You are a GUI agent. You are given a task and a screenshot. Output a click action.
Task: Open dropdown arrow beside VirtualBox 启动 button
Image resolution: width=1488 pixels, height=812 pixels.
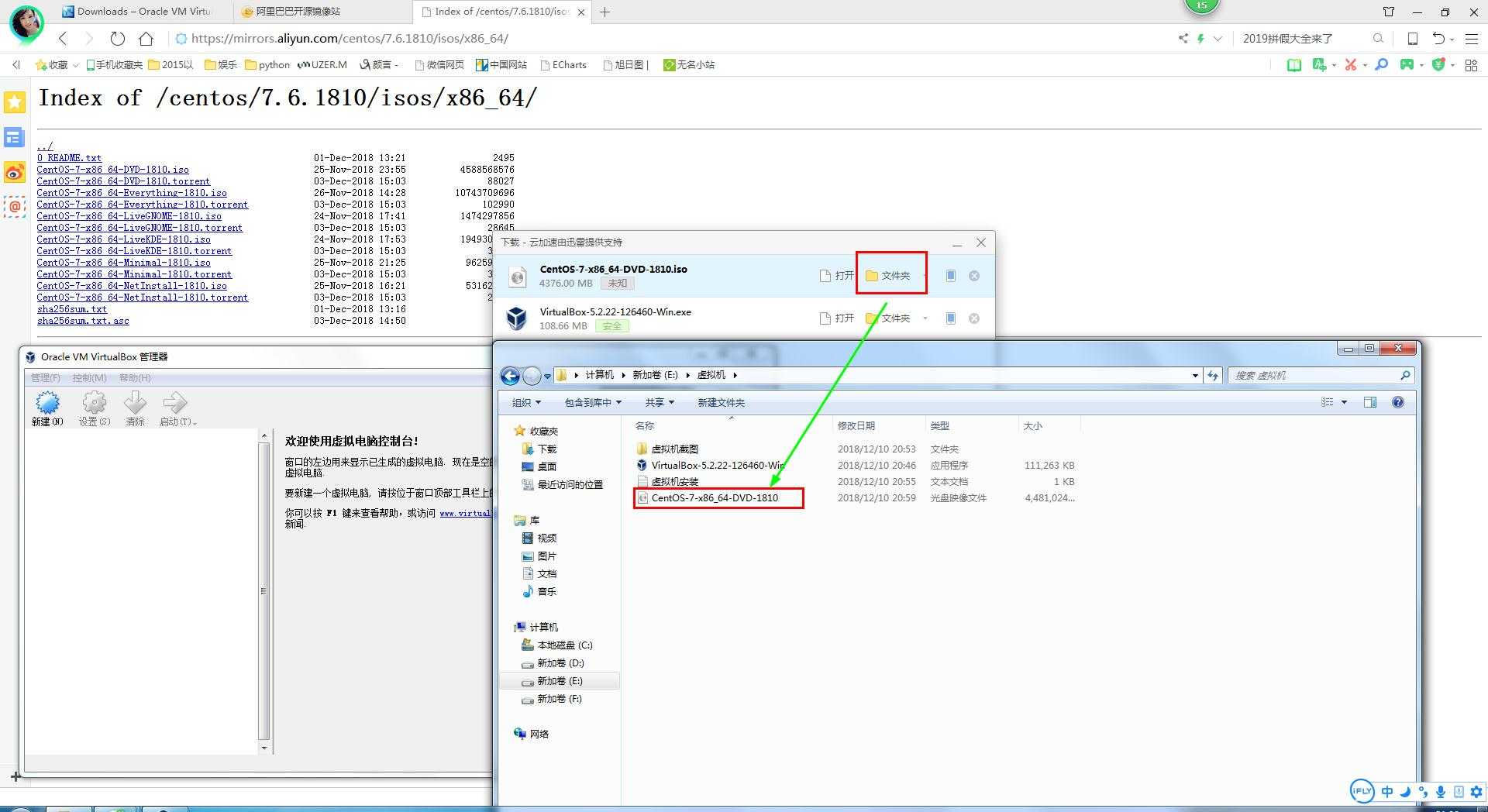click(195, 423)
